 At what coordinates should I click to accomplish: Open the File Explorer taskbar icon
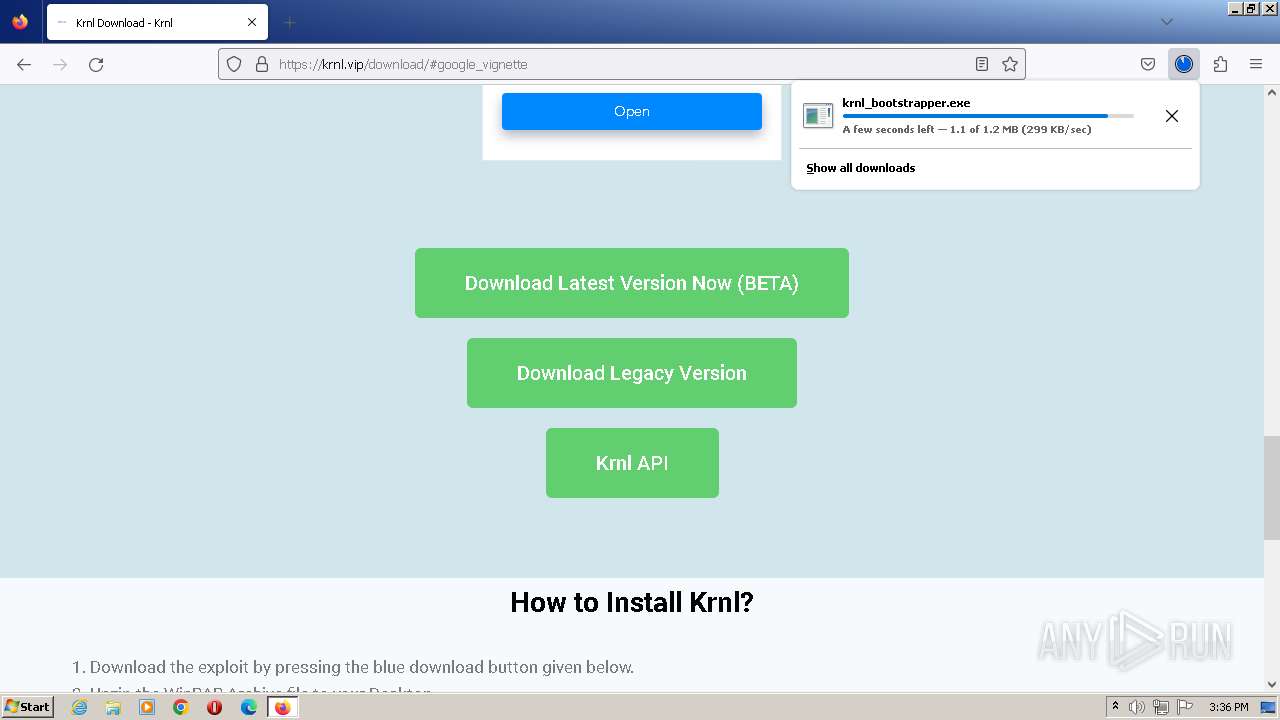click(113, 707)
